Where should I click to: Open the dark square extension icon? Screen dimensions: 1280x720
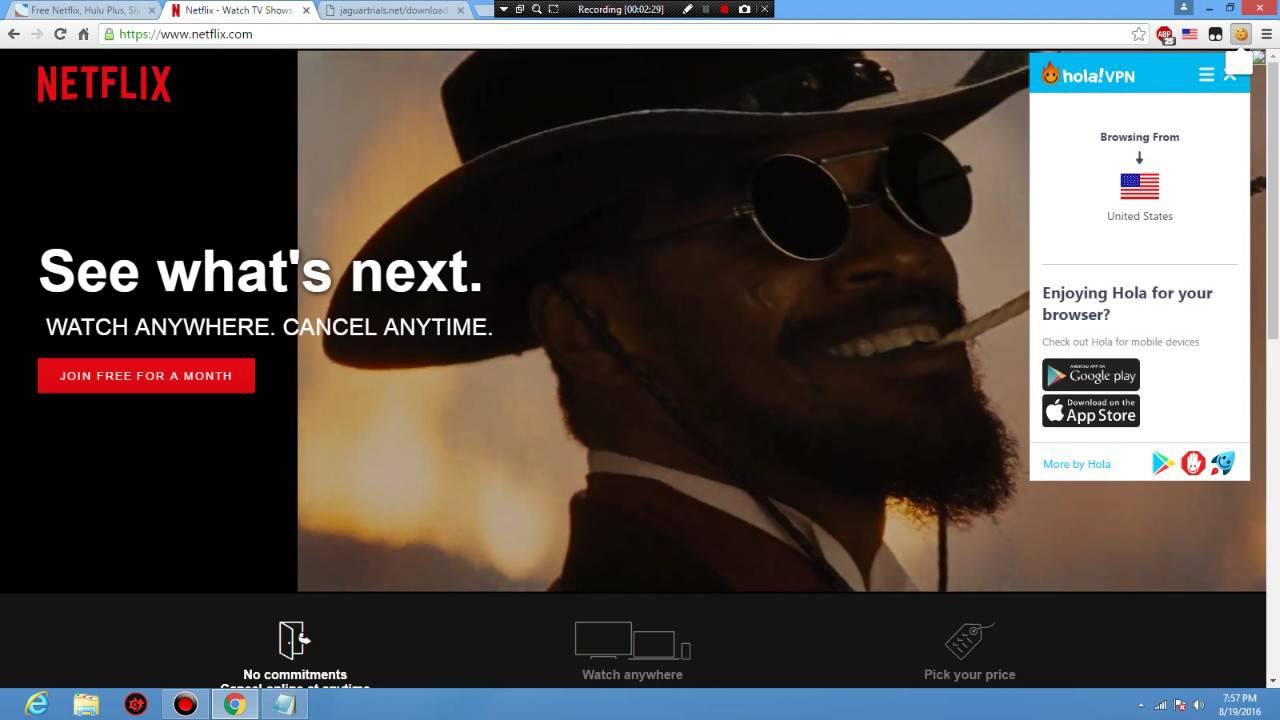[x=1215, y=34]
